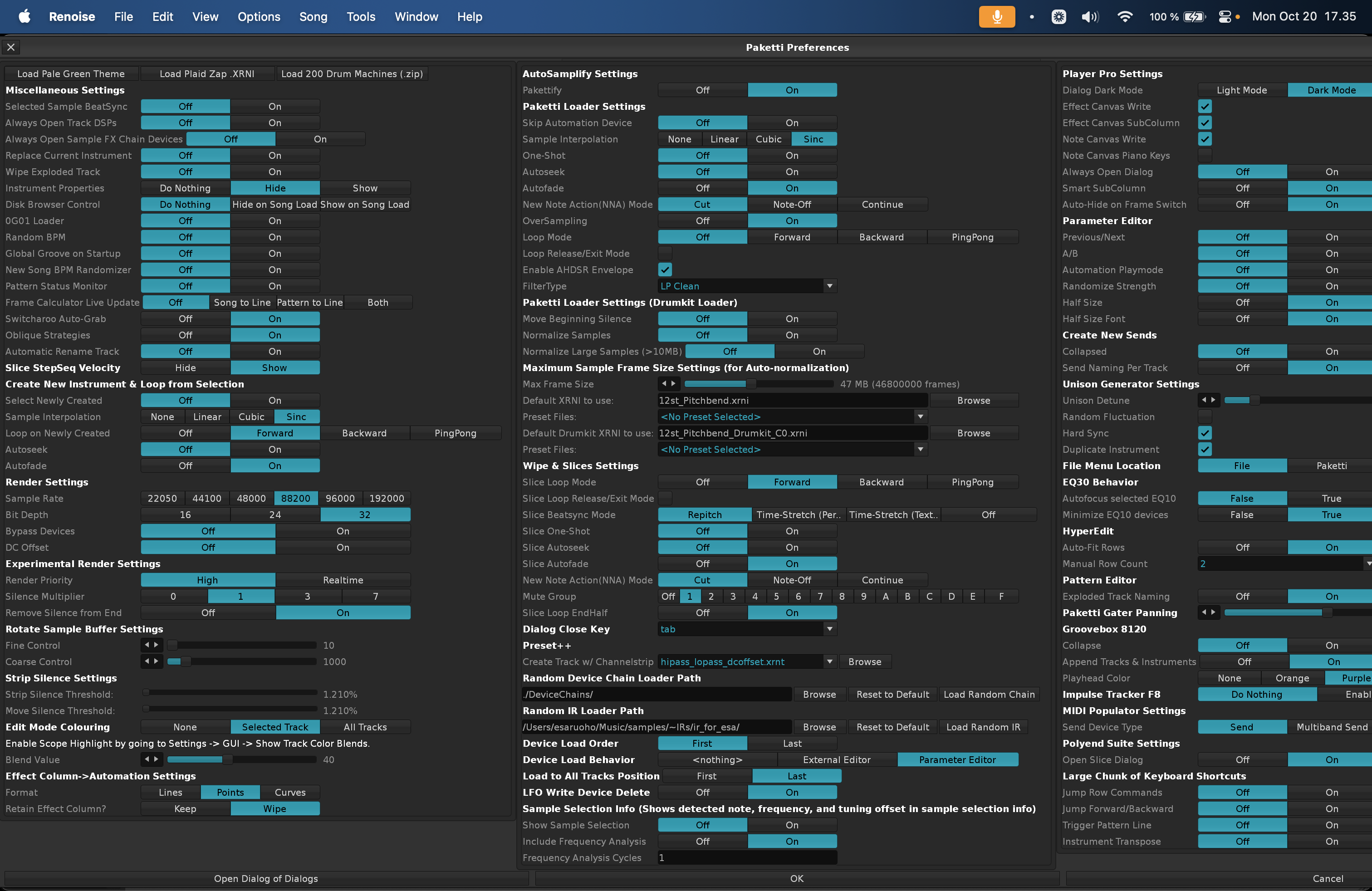Open the Control Center icon
The image size is (1372, 891).
(1225, 17)
